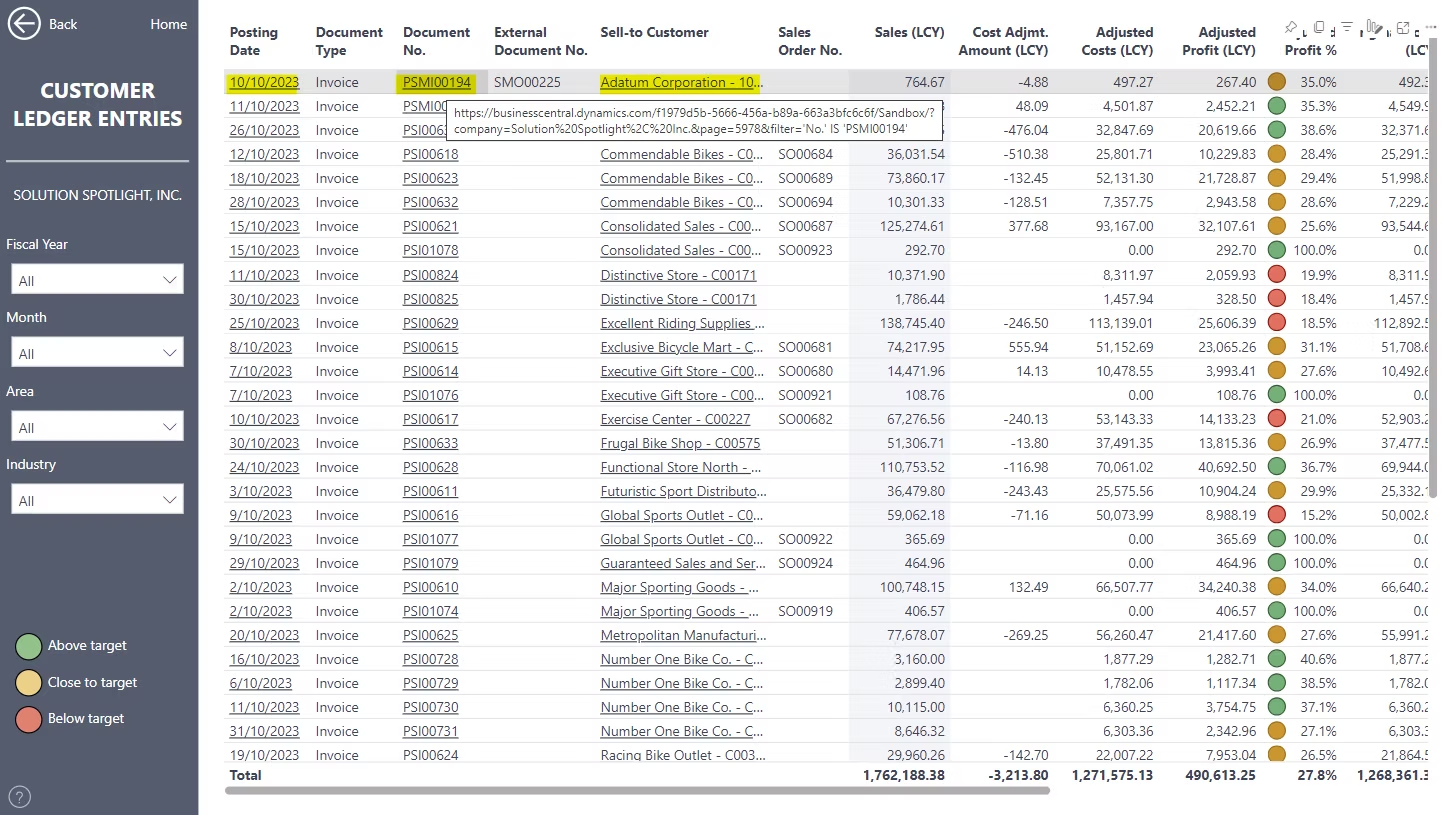The image size is (1454, 815).
Task: Click the red indicator in the Exercise Center row
Action: (1276, 419)
